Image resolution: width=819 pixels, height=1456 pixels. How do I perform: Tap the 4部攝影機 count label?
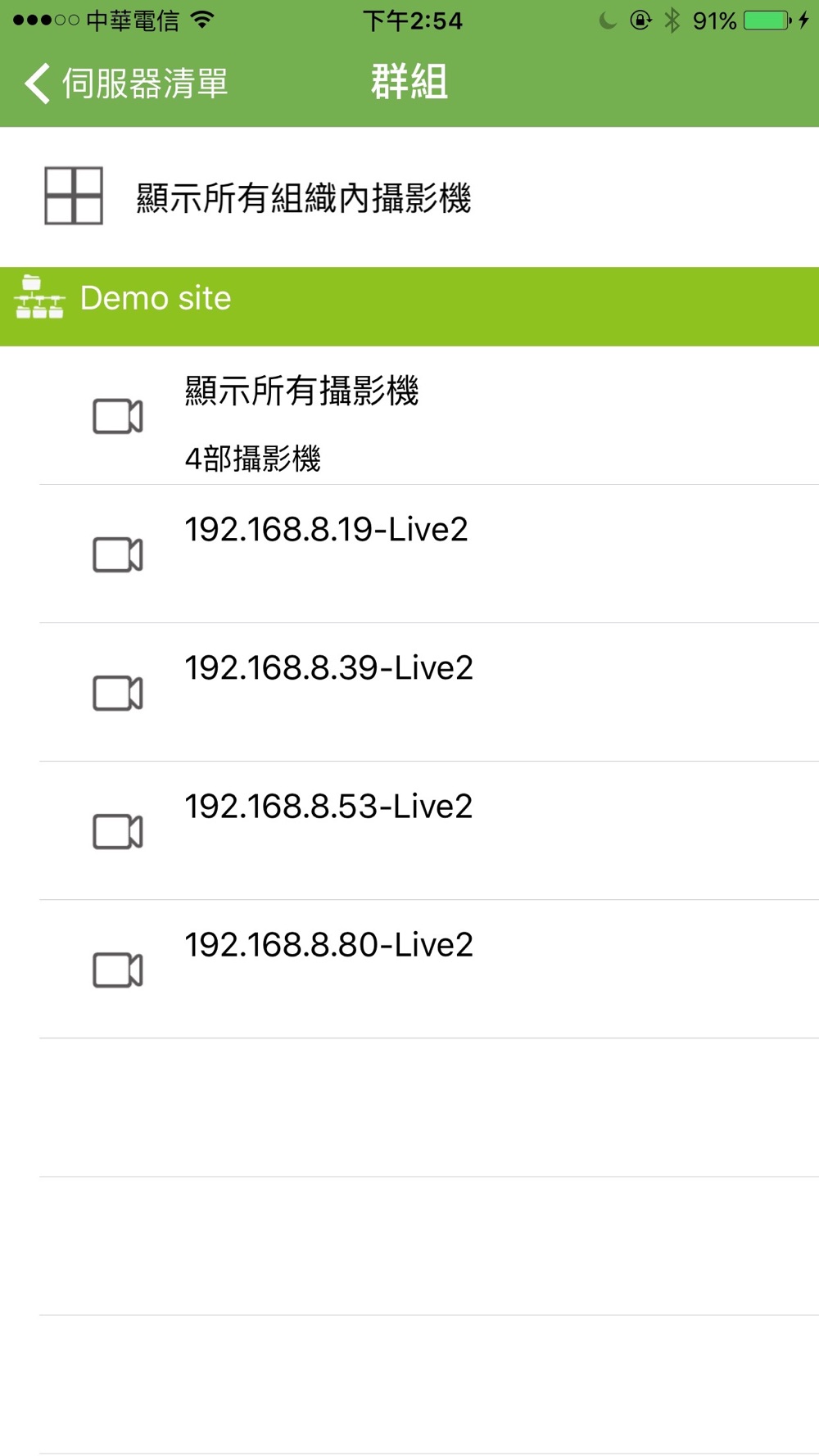(x=252, y=459)
